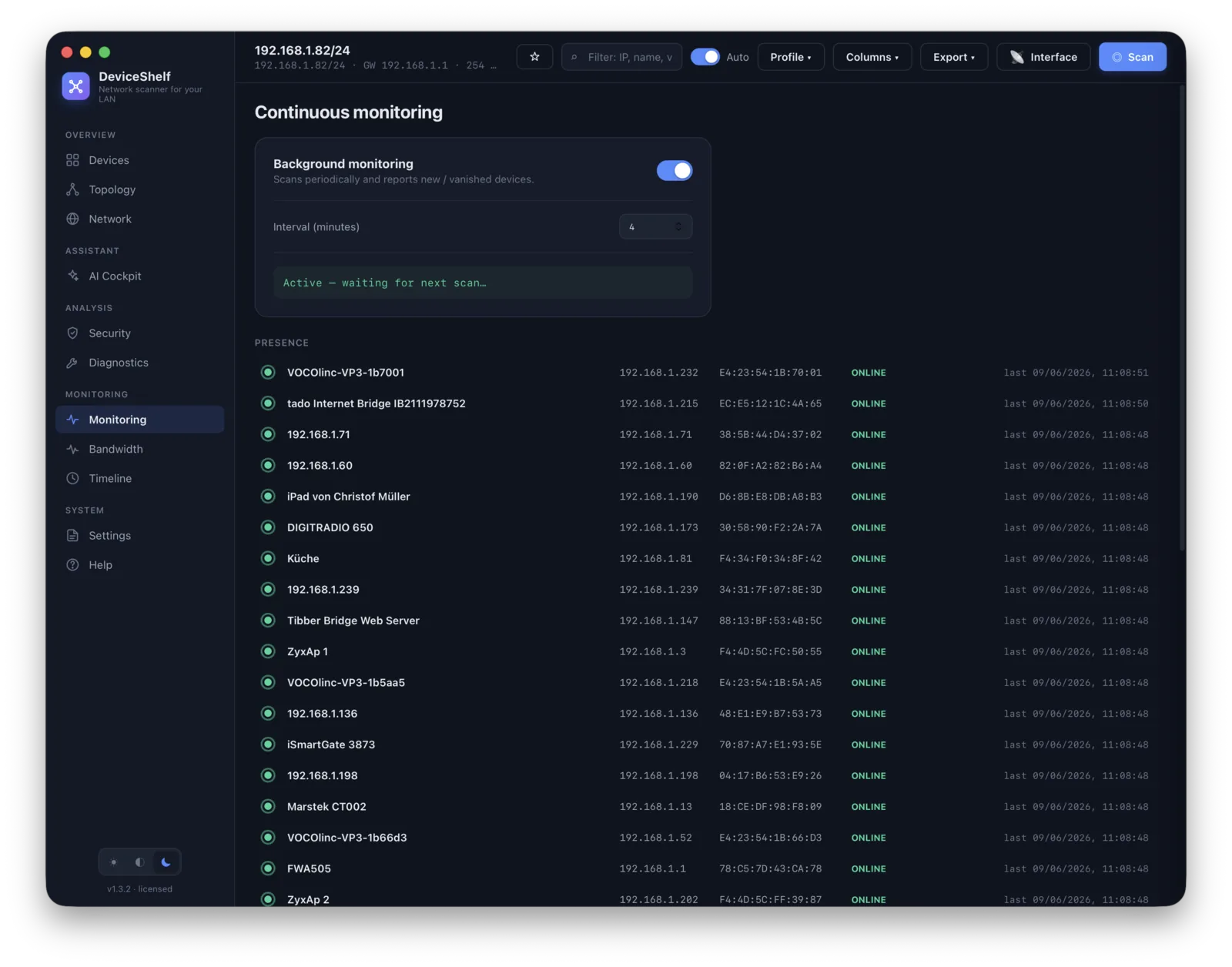Click MAC address 78:C5:7D:43:CA:78
This screenshot has width=1232, height=967.
tap(770, 869)
